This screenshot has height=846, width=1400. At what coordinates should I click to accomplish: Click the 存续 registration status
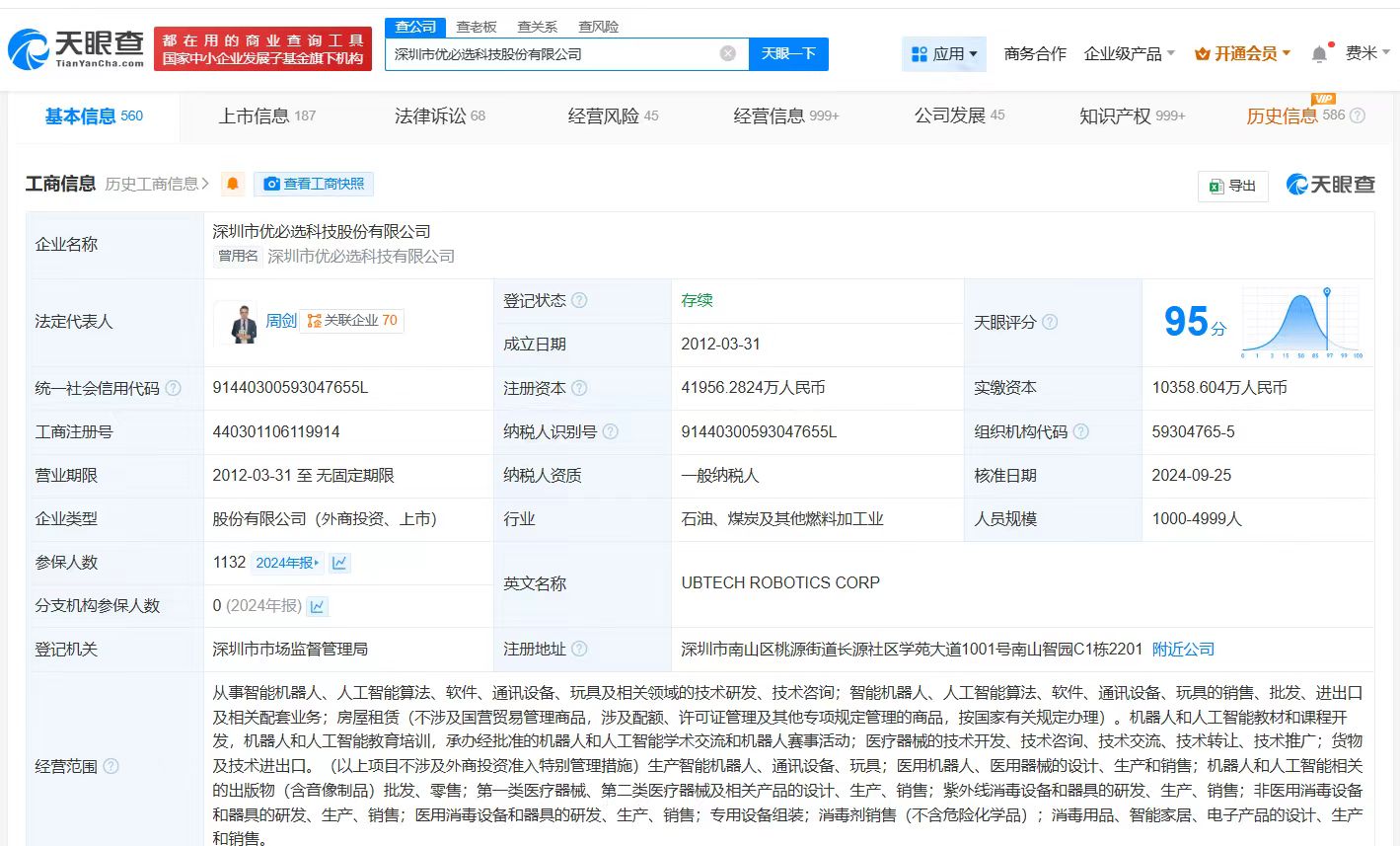pyautogui.click(x=697, y=300)
